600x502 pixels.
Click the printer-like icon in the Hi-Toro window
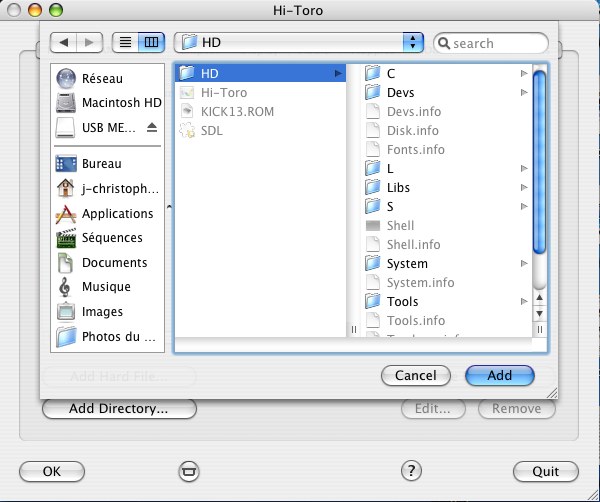tap(189, 471)
